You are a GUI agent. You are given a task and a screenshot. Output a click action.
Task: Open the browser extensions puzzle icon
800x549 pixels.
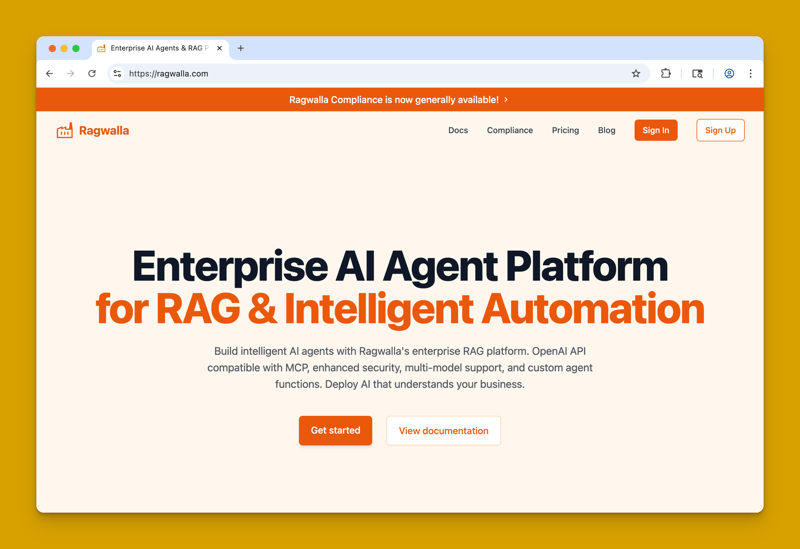point(665,73)
